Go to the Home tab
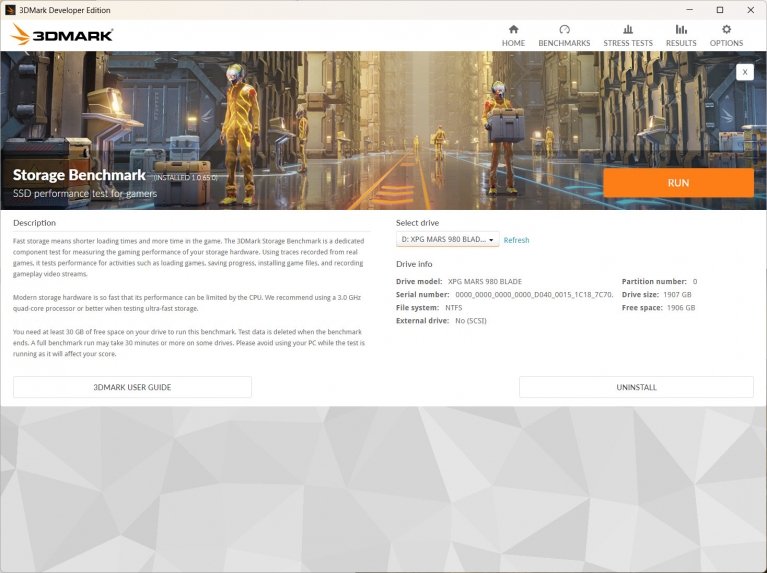The width and height of the screenshot is (767, 573). (513, 36)
